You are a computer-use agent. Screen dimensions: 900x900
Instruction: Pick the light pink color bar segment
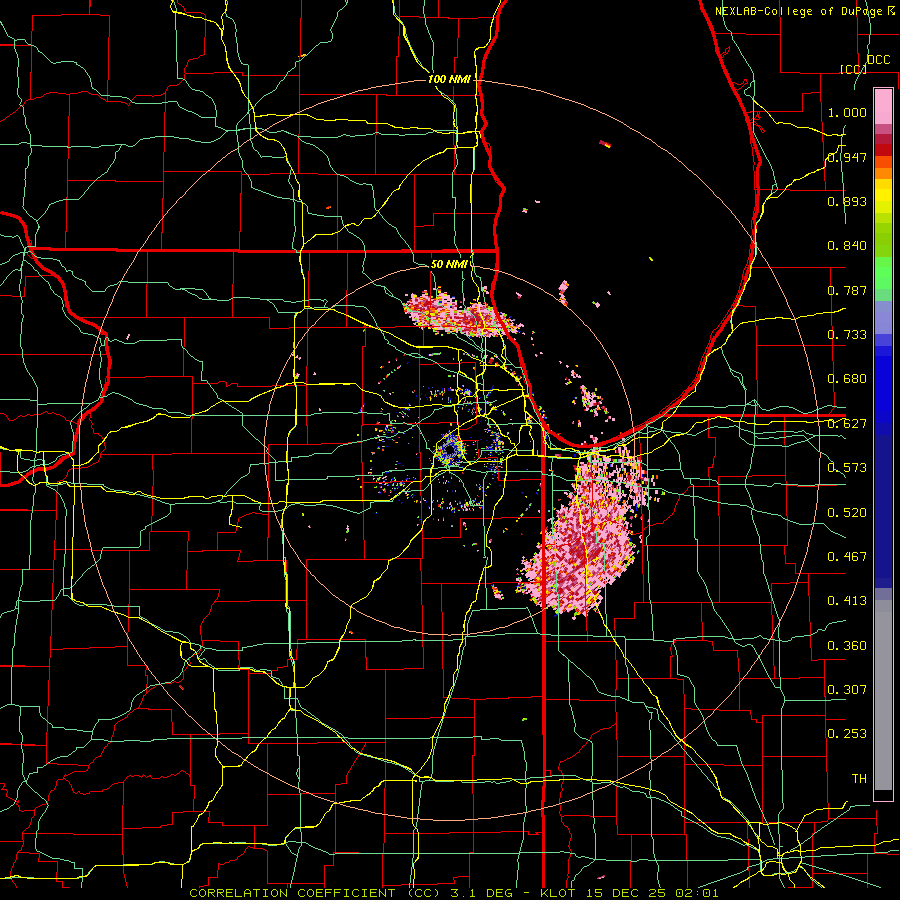883,106
